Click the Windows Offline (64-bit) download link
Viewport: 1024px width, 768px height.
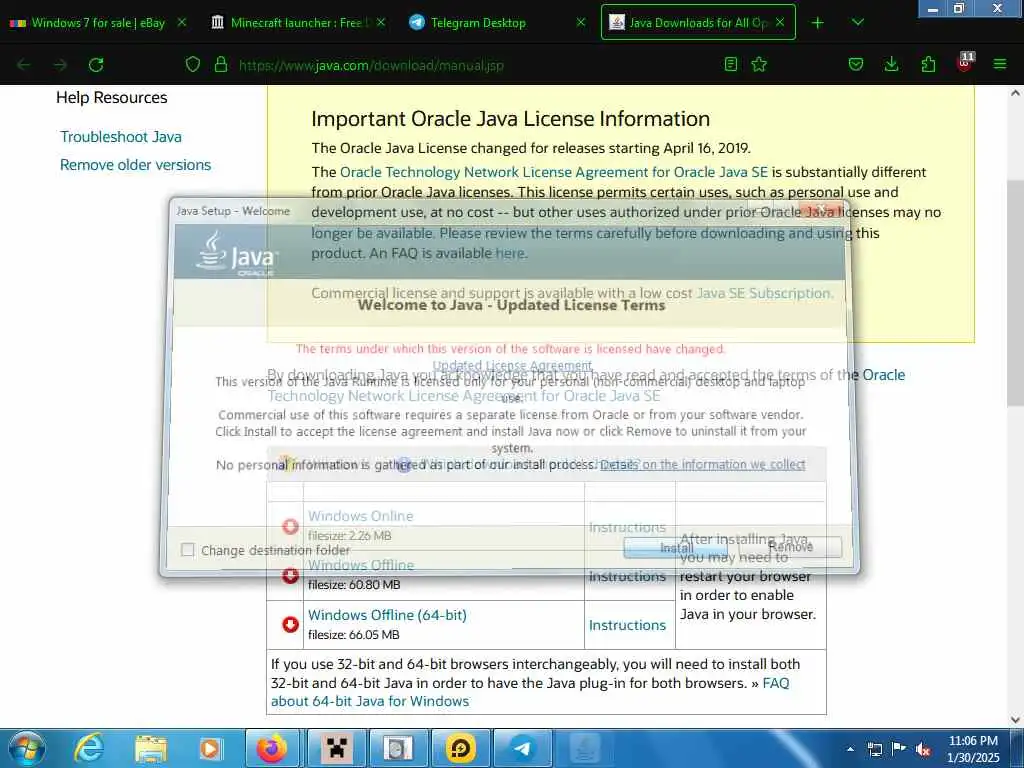click(387, 615)
